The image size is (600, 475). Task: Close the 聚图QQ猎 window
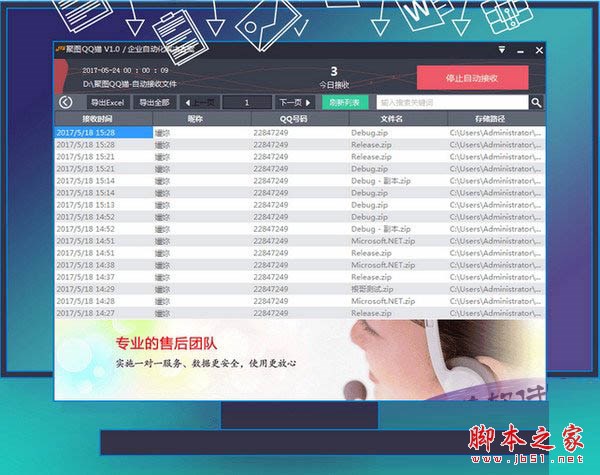coord(539,49)
